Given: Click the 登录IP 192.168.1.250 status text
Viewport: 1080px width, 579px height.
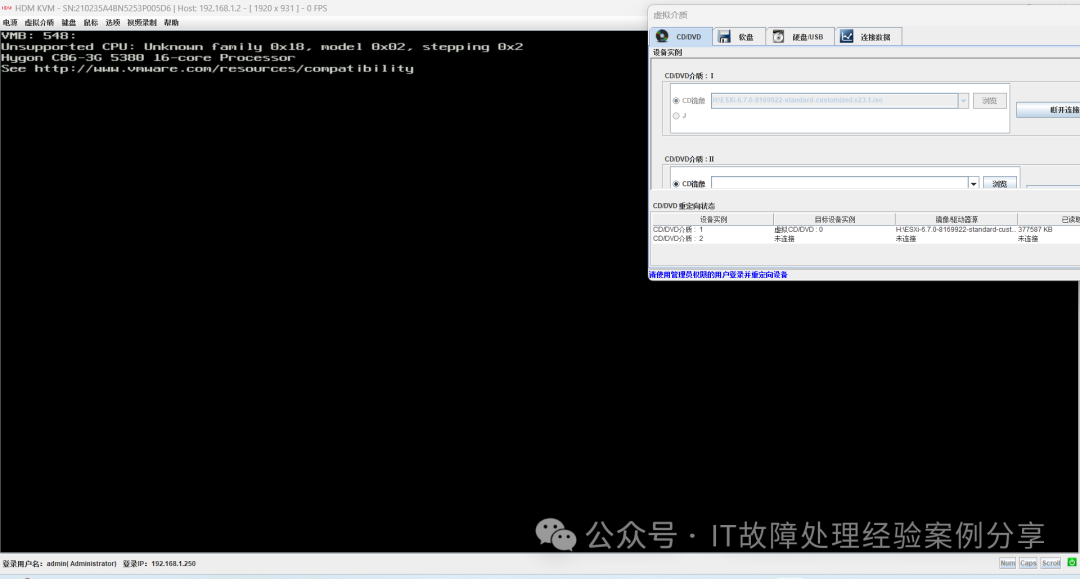Looking at the screenshot, I should (159, 563).
